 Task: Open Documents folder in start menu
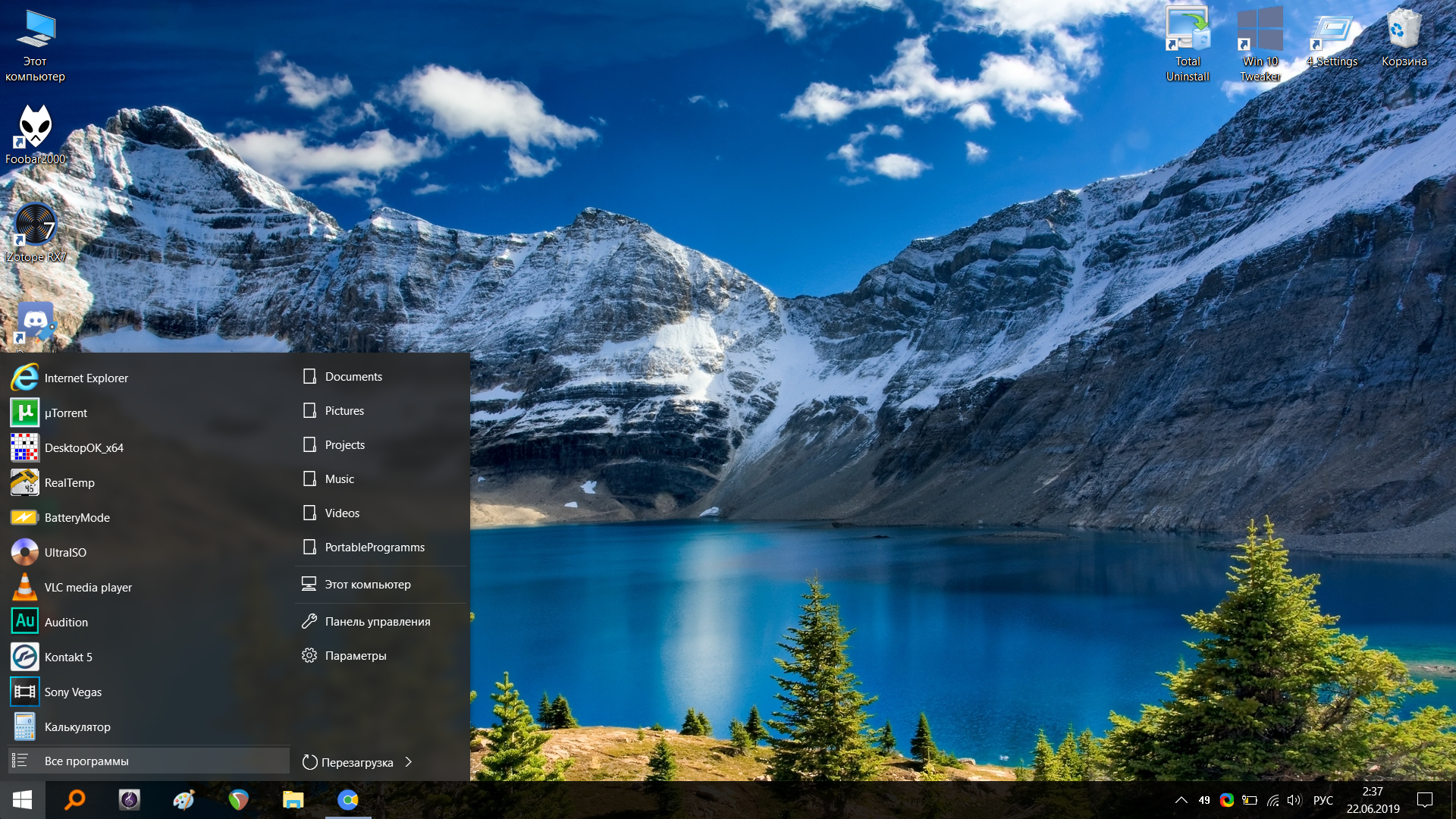(x=353, y=376)
